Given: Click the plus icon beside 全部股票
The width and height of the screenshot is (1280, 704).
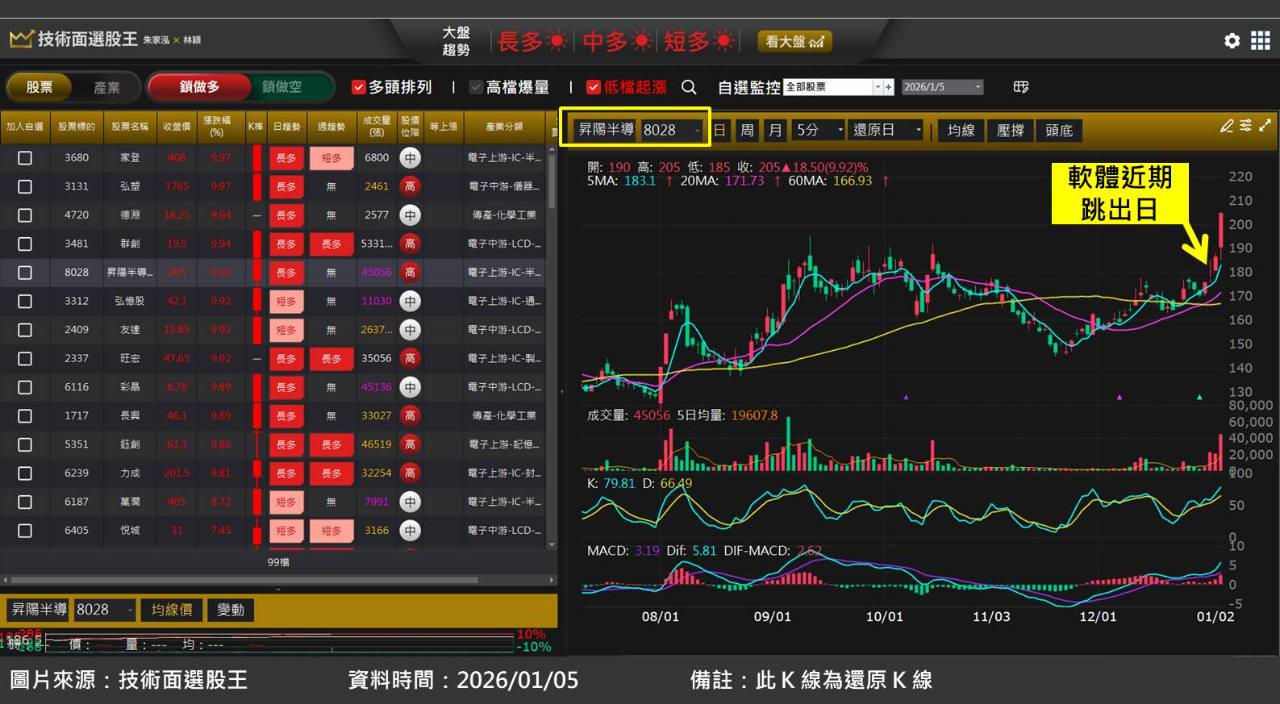Looking at the screenshot, I should [887, 87].
